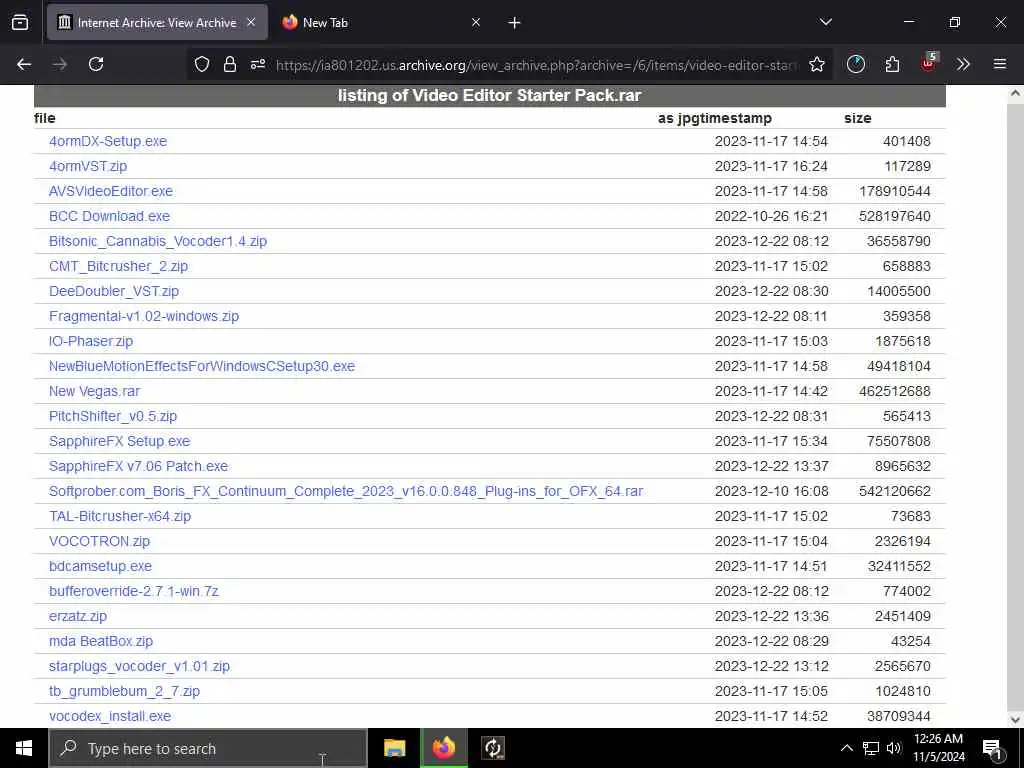View site security padlock info
The height and width of the screenshot is (768, 1024).
230,64
